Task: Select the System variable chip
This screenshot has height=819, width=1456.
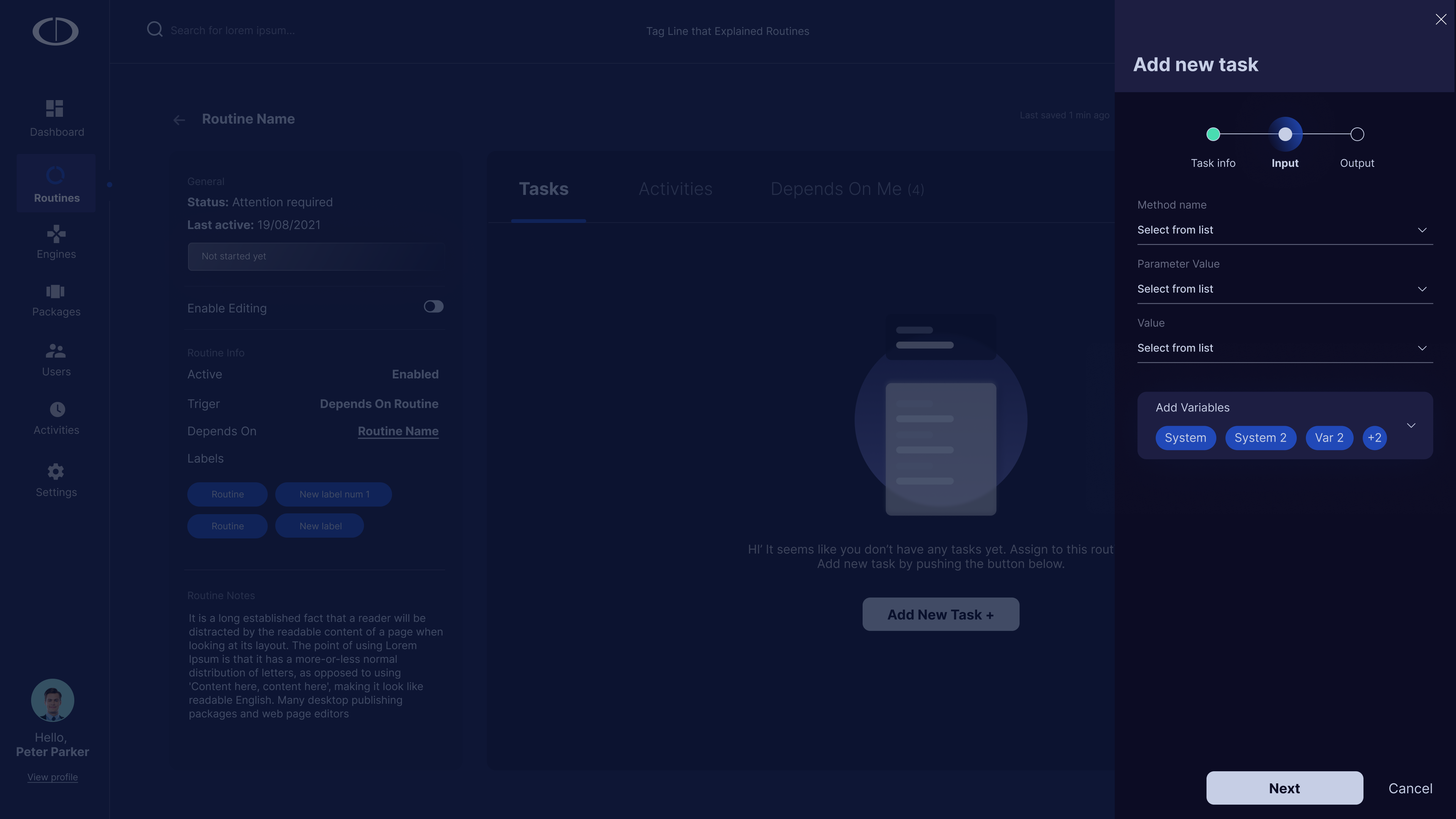Action: tap(1185, 438)
